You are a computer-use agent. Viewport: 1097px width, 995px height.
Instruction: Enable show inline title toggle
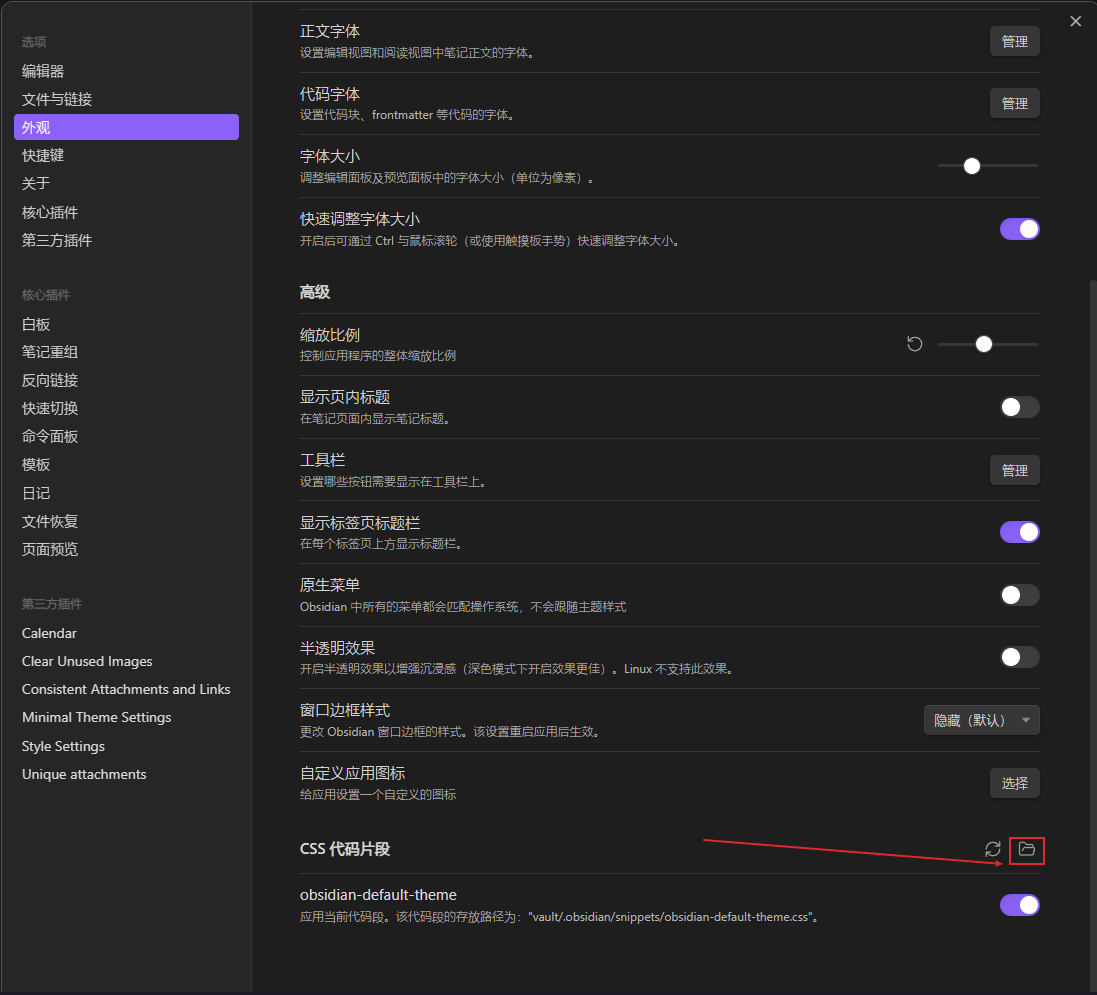pos(1019,407)
